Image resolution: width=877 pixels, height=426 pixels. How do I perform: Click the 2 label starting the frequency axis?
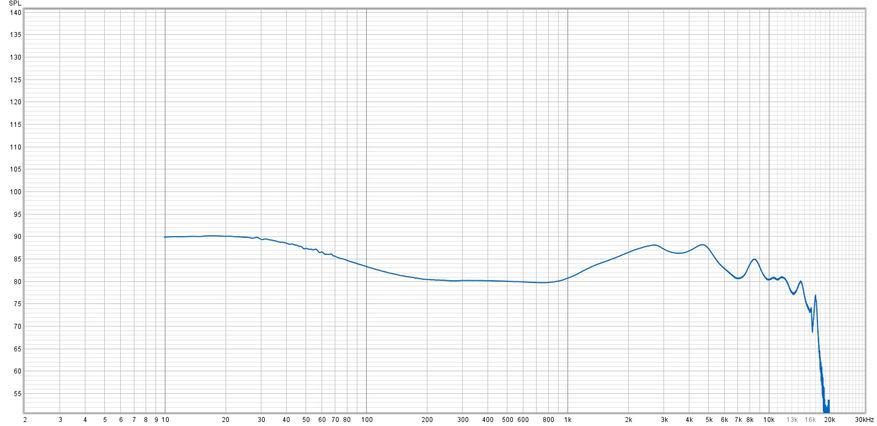(25, 419)
